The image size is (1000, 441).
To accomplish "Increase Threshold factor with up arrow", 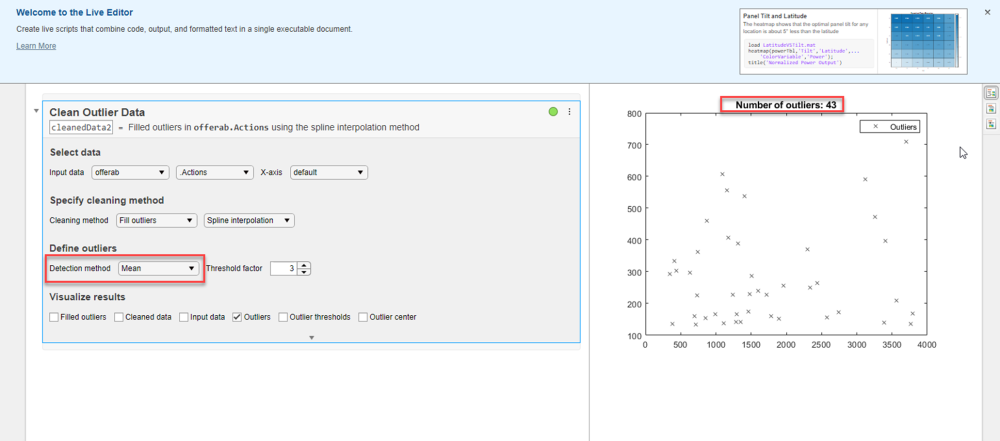I will tap(305, 264).
